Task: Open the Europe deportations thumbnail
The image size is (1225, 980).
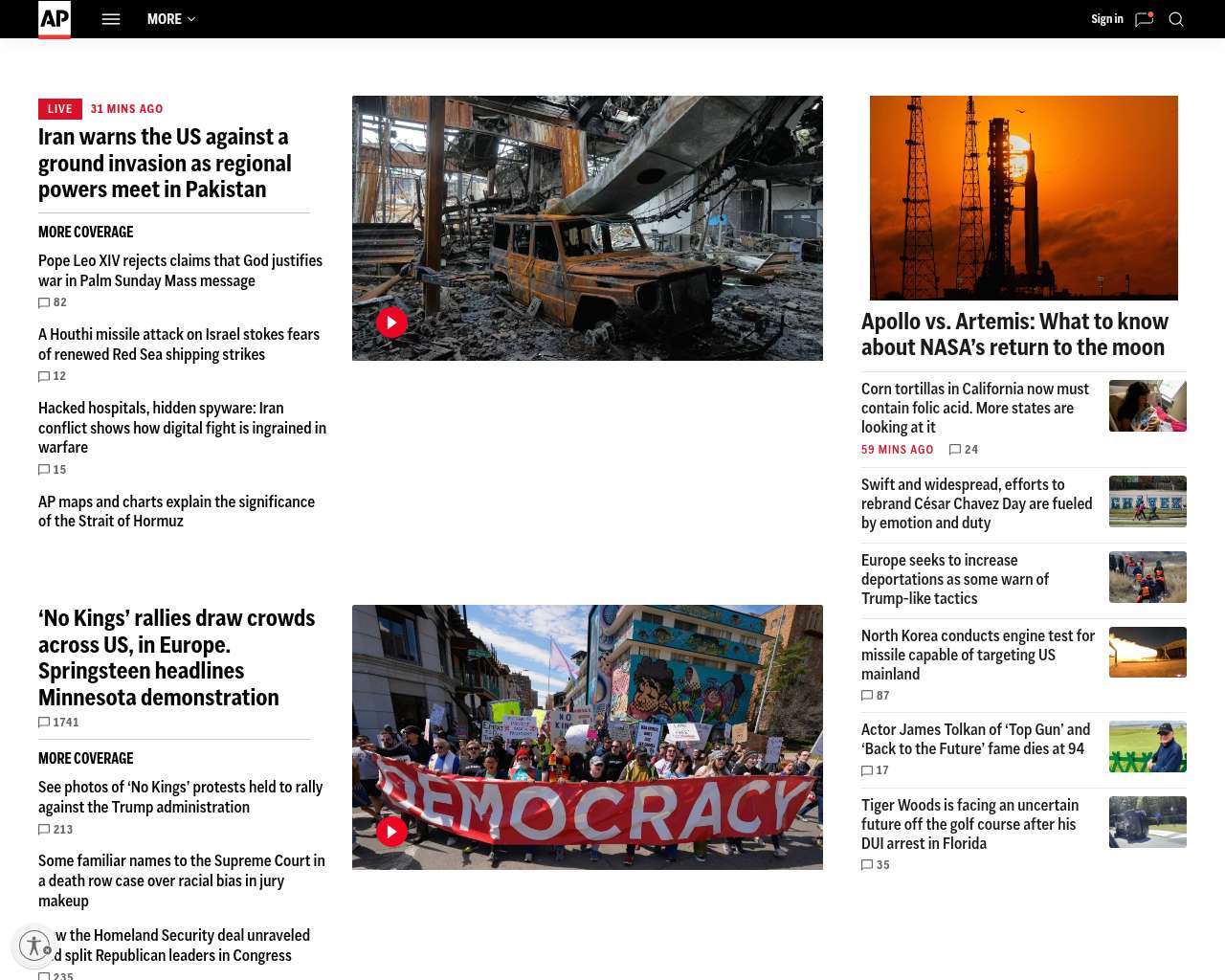Action: 1147,577
